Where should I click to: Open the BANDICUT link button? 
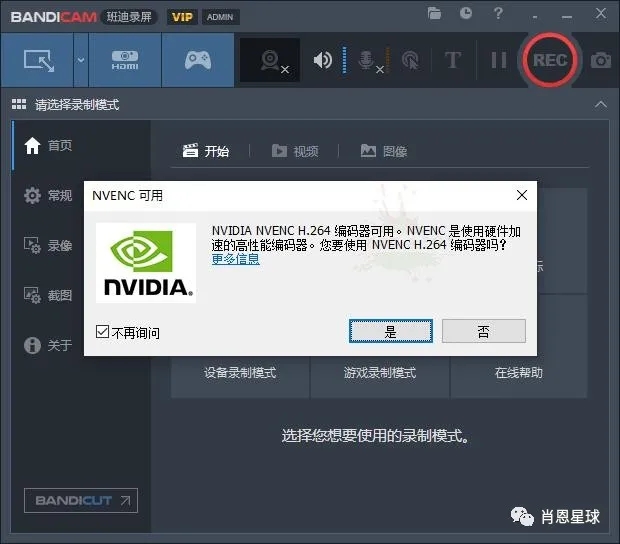pyautogui.click(x=81, y=501)
